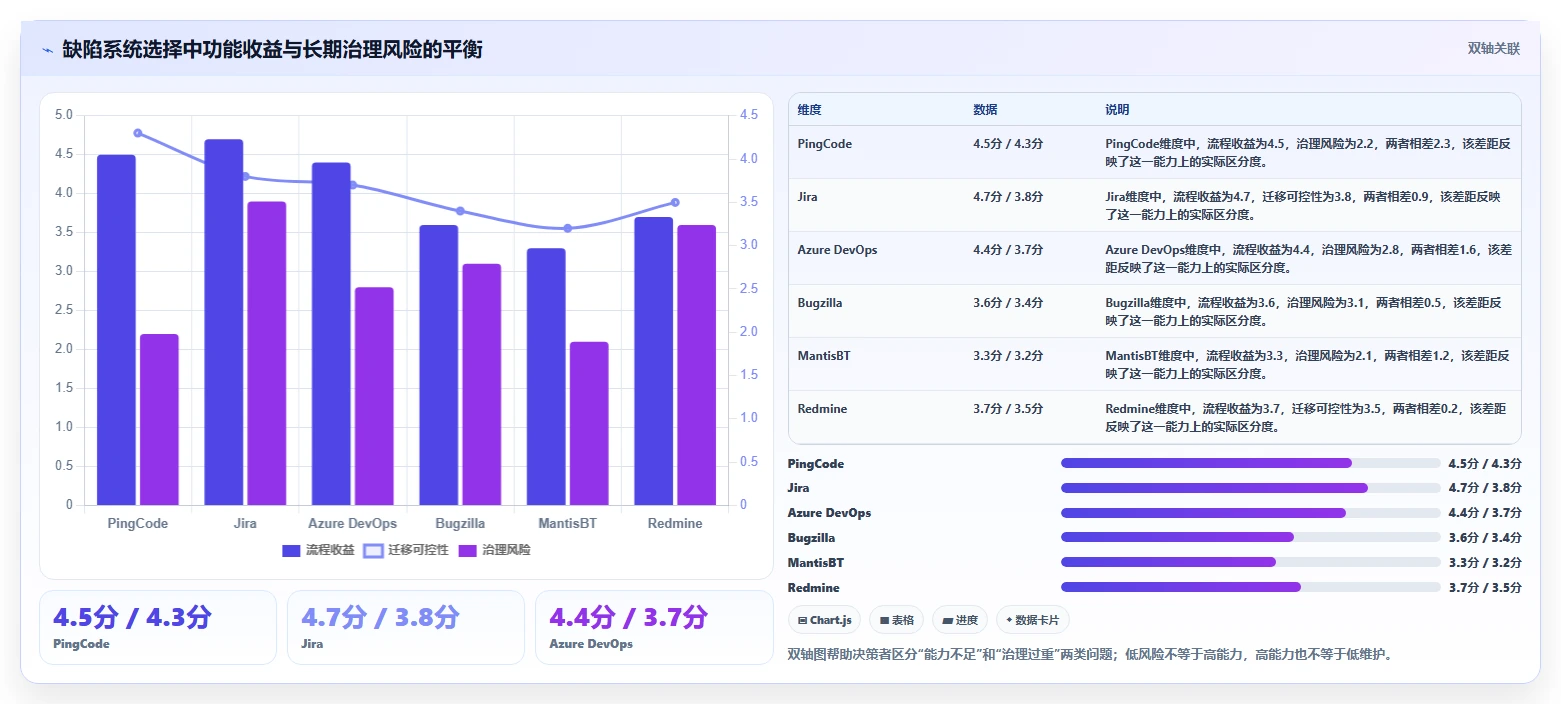Toggle the 迁移可控性 legend item

406,550
